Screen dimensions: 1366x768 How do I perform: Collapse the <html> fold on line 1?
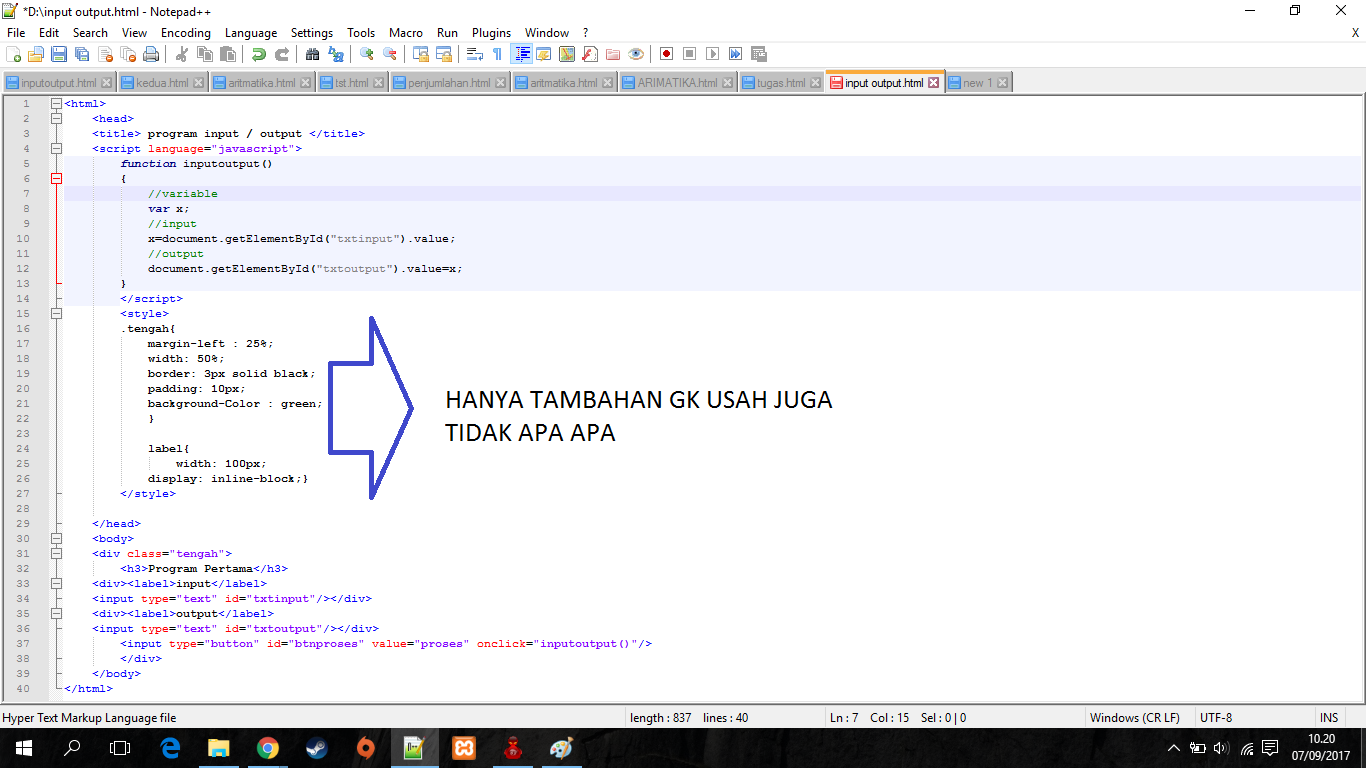coord(57,103)
